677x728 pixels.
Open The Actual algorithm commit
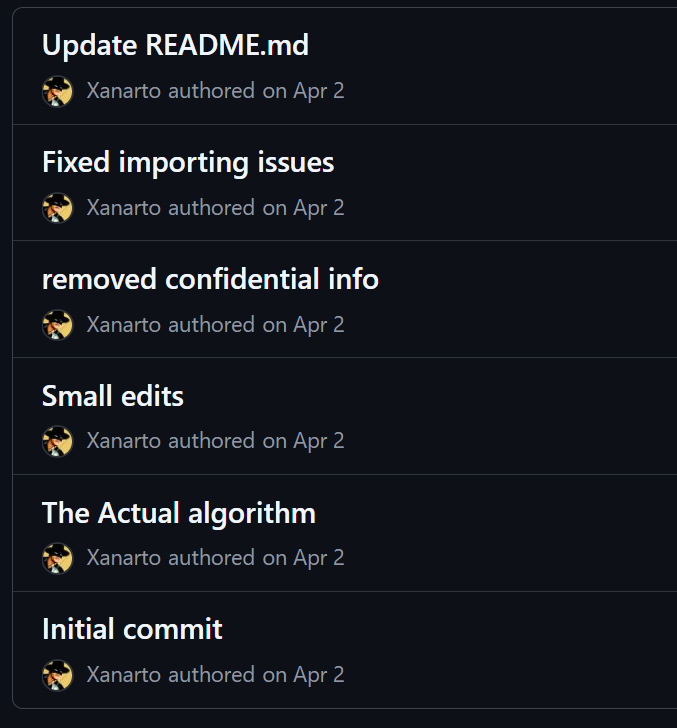tap(179, 513)
